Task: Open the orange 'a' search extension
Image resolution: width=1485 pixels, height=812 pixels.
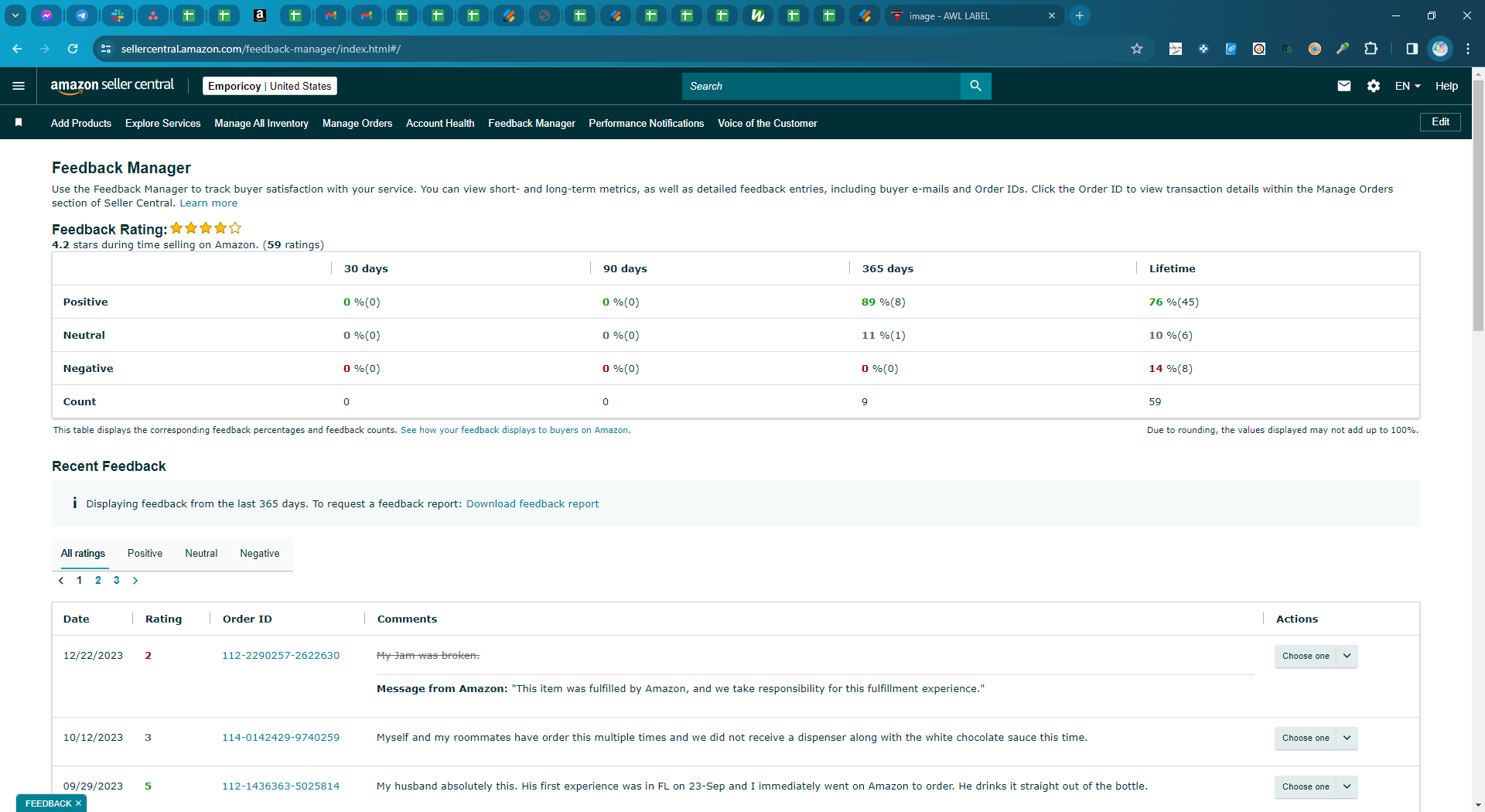Action: tap(1259, 49)
